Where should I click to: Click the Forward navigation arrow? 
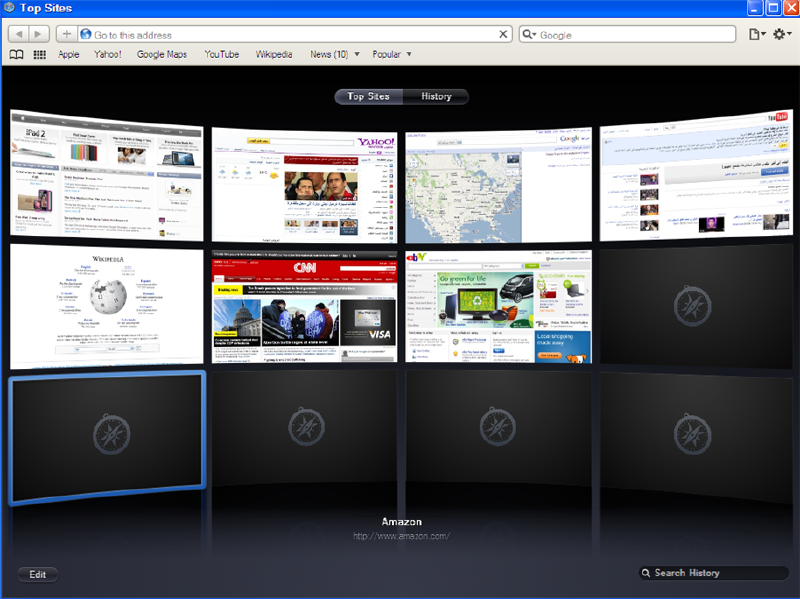tap(38, 34)
